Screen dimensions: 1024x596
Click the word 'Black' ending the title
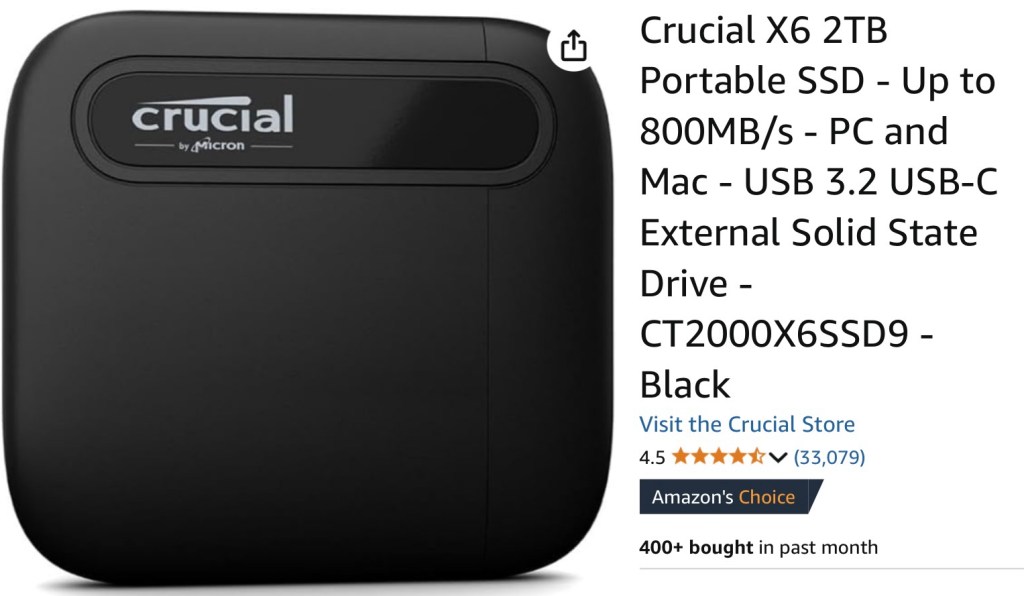[684, 384]
